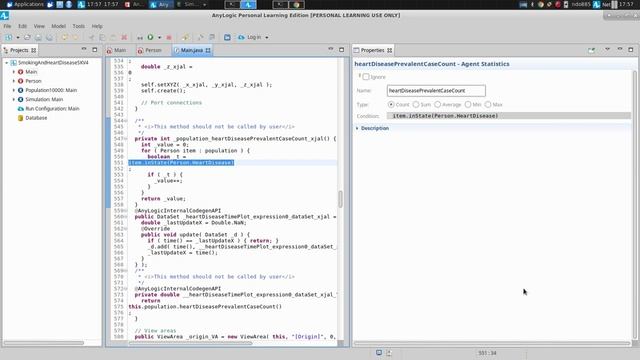Image resolution: width=640 pixels, height=360 pixels.
Task: Click the Properties new-view icon
Action: [x=591, y=50]
